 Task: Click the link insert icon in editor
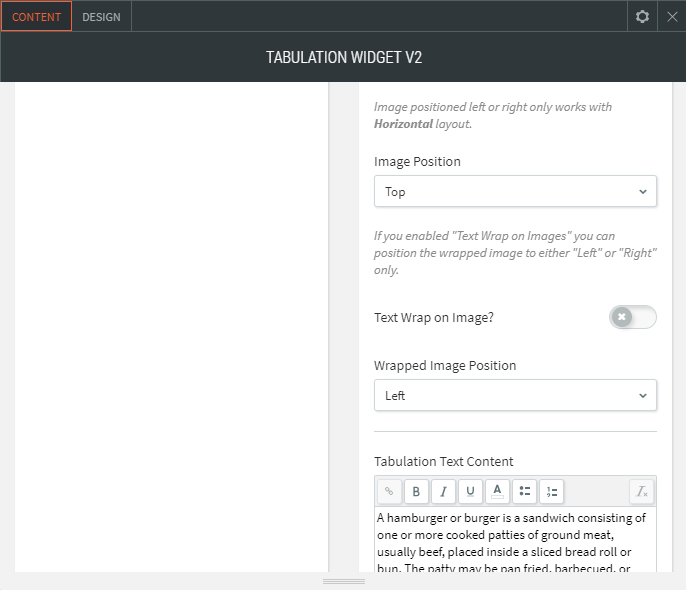(389, 491)
